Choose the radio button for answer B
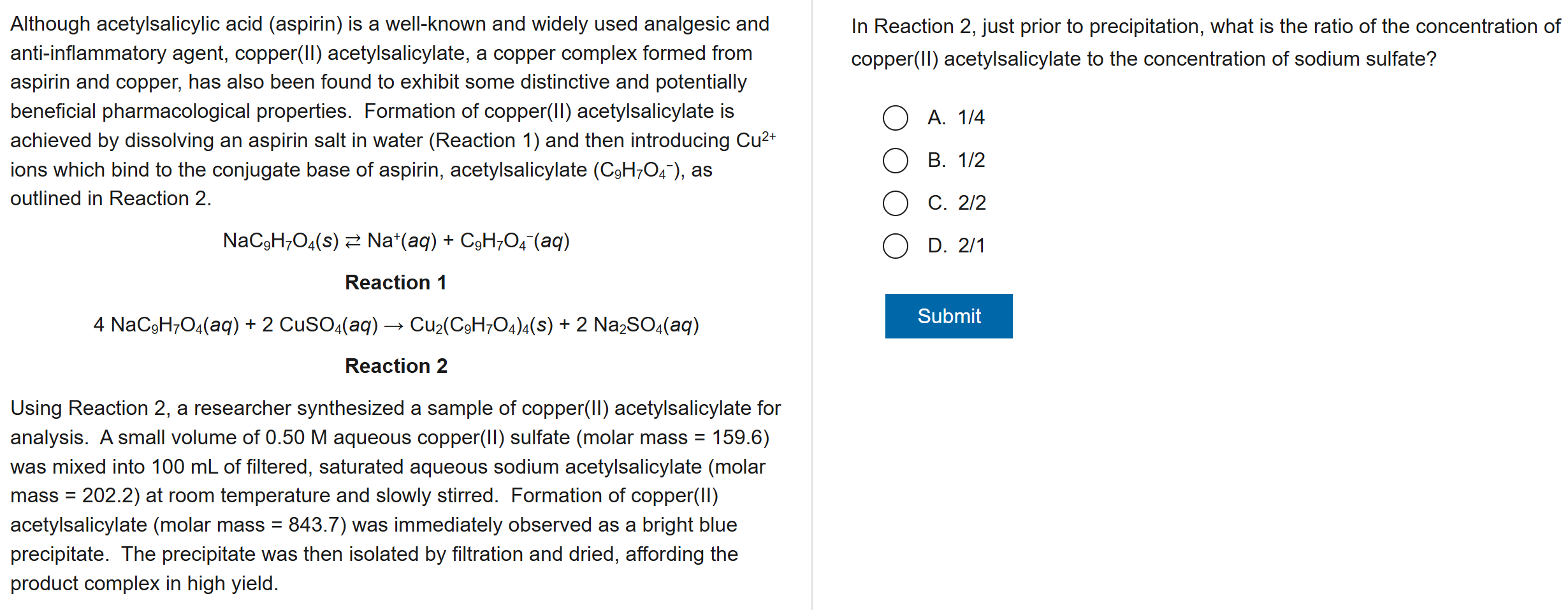Image resolution: width=1568 pixels, height=610 pixels. pos(895,161)
